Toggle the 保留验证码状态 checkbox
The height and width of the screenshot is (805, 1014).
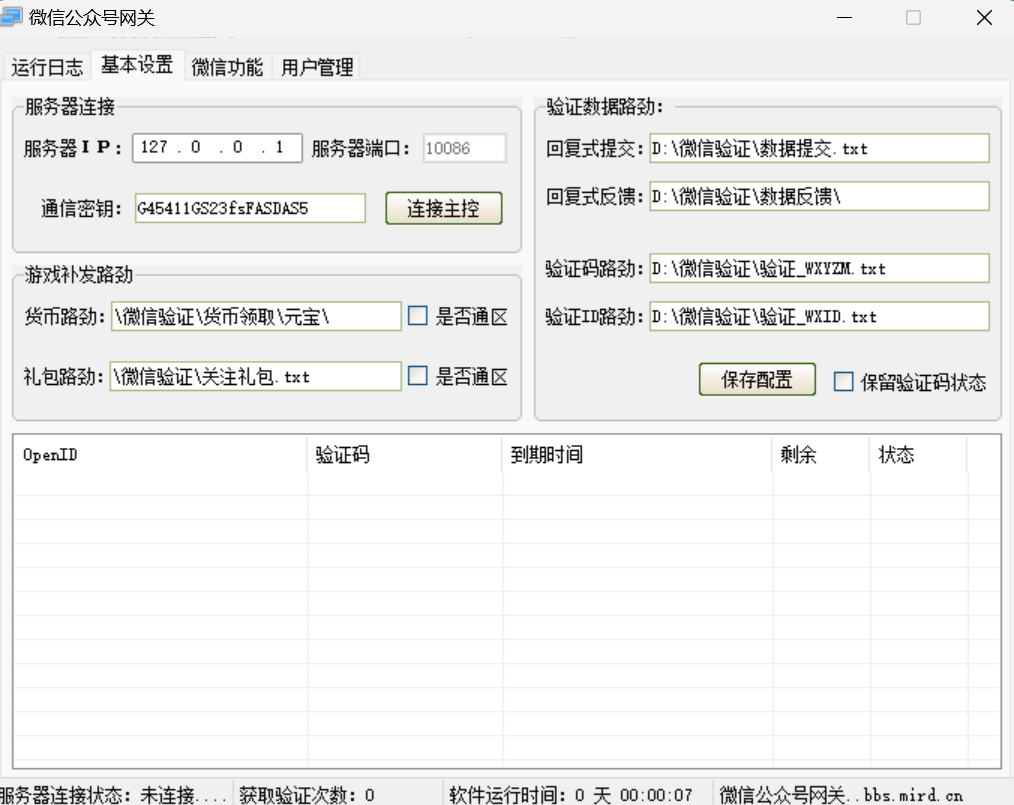[843, 381]
